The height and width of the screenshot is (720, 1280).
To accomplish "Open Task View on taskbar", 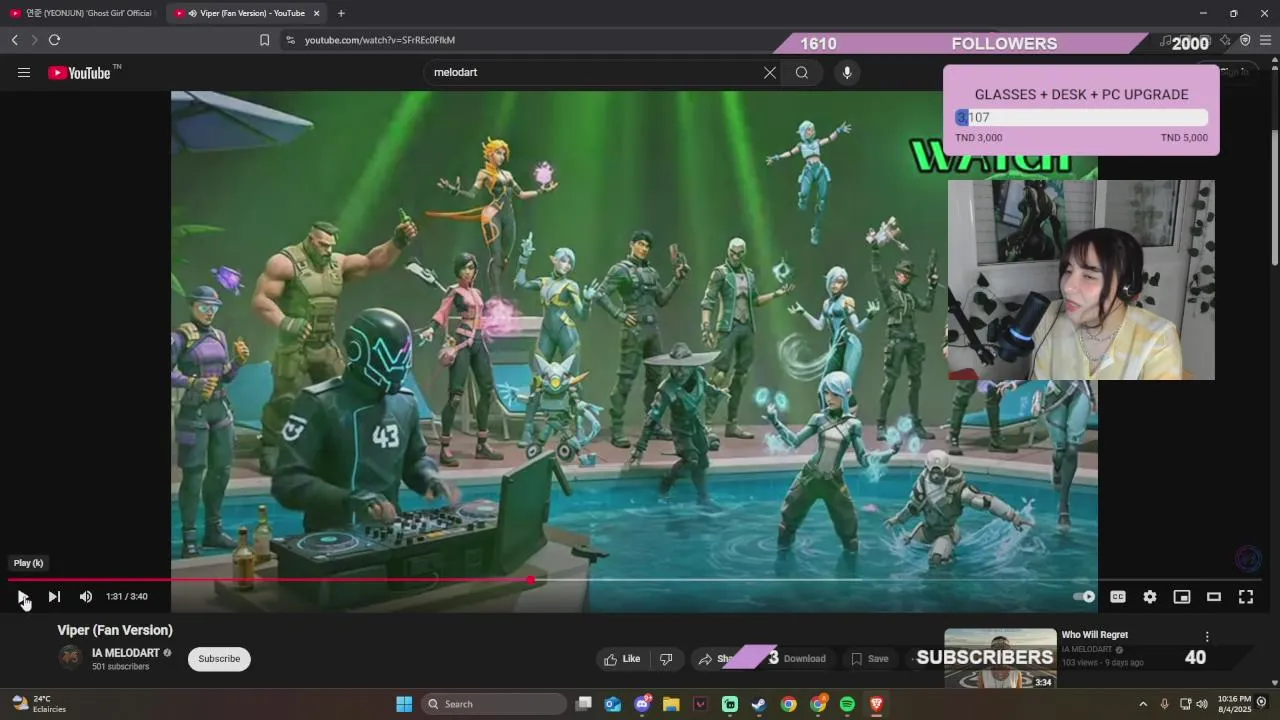I will (584, 704).
